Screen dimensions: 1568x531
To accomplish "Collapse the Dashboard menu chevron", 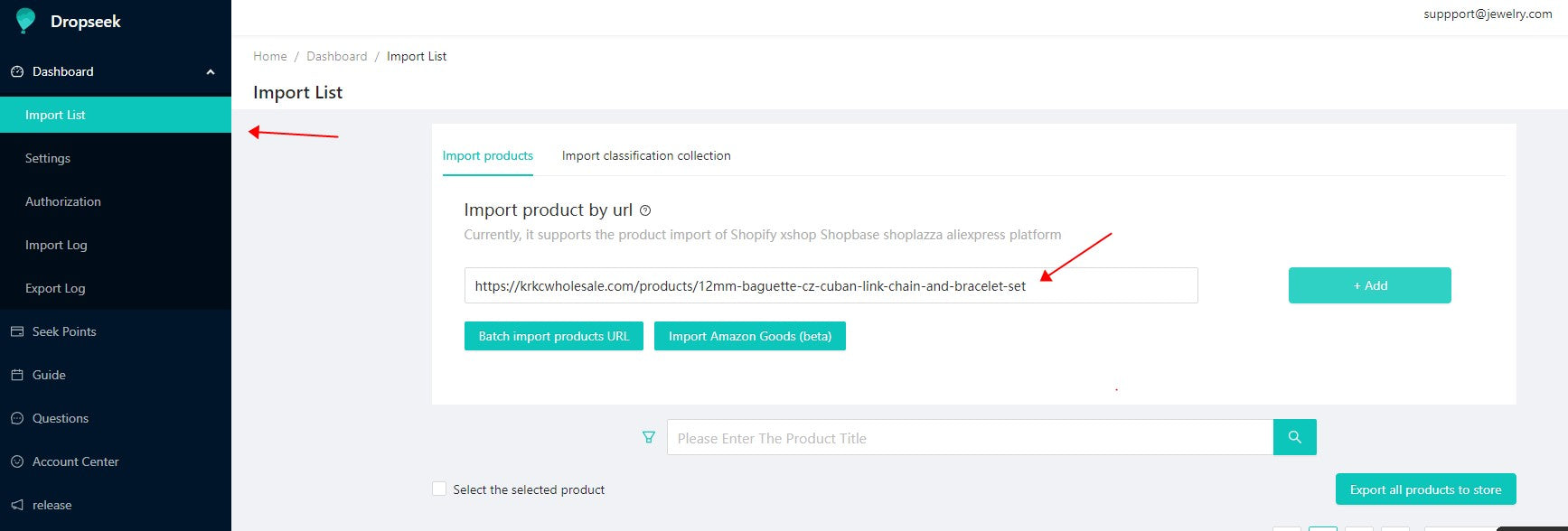I will pyautogui.click(x=211, y=72).
